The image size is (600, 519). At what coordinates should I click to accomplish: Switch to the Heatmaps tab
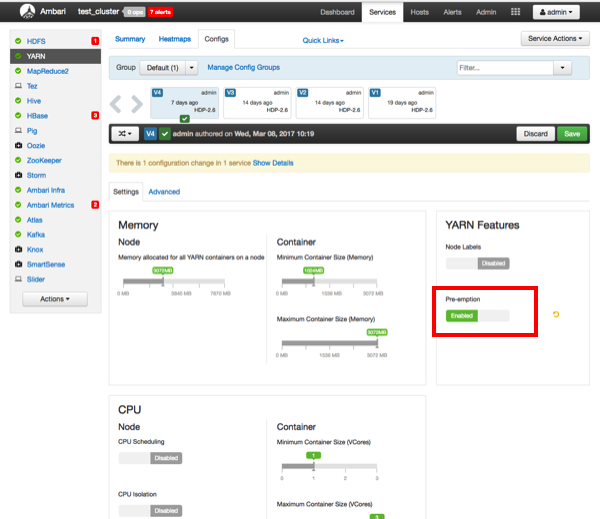(174, 39)
